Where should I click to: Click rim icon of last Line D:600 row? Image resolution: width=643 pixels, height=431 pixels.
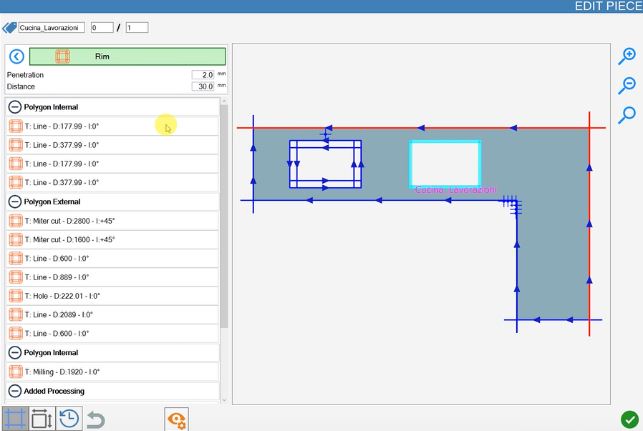pyautogui.click(x=16, y=333)
